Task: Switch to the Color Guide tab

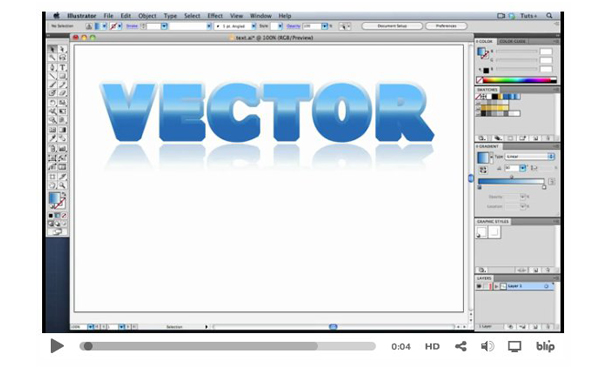Action: (512, 41)
